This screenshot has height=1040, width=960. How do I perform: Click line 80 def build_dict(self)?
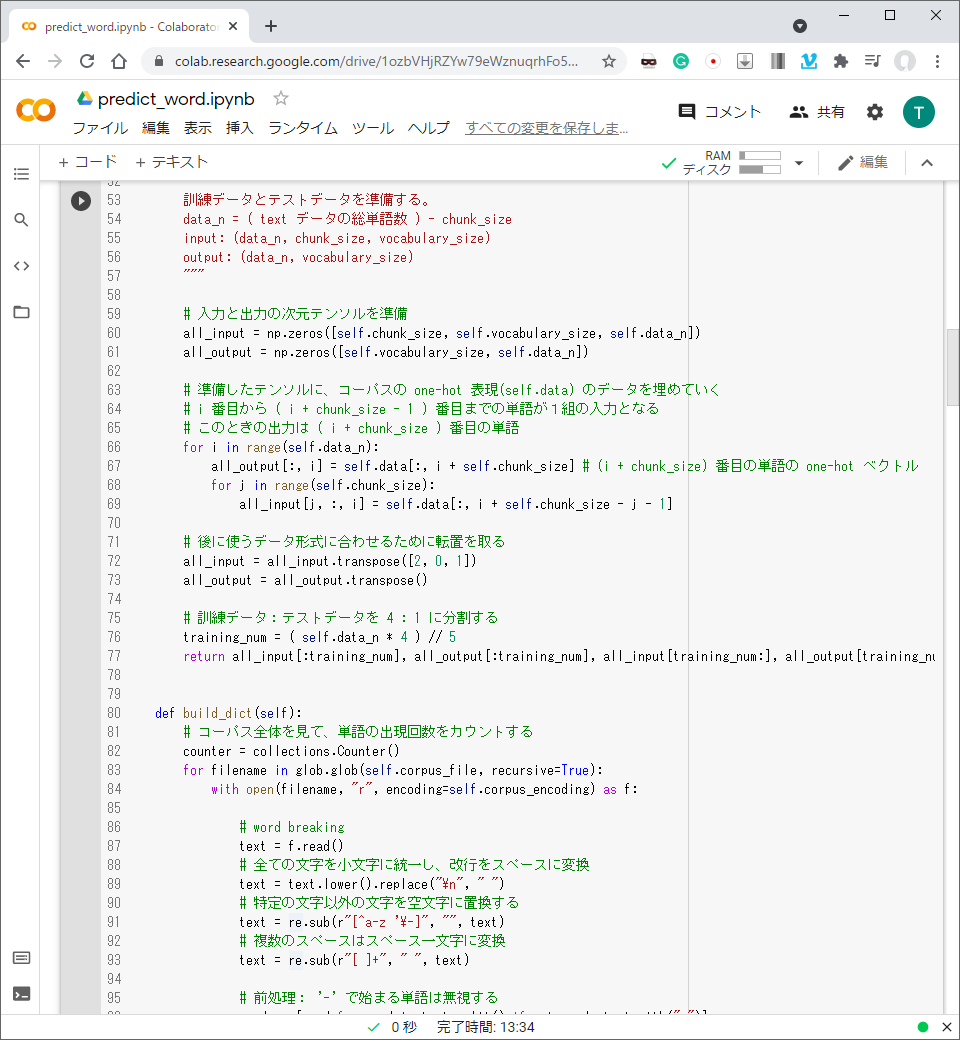(x=228, y=713)
